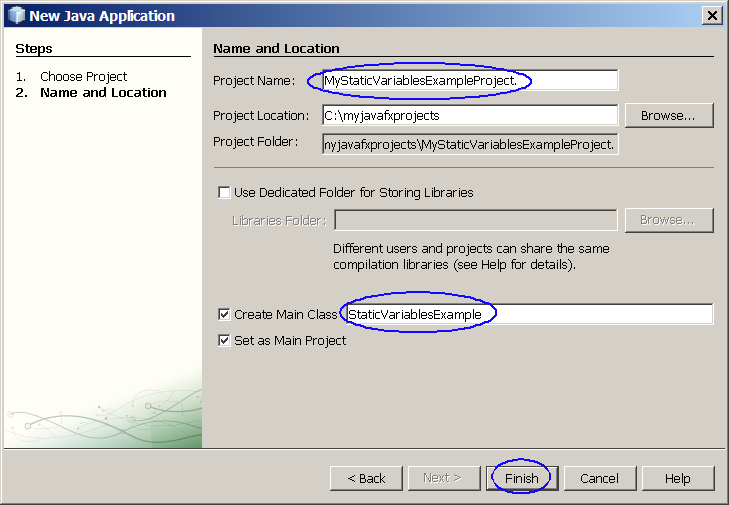Click the Project Folder: label
The image size is (729, 505).
[x=256, y=141]
